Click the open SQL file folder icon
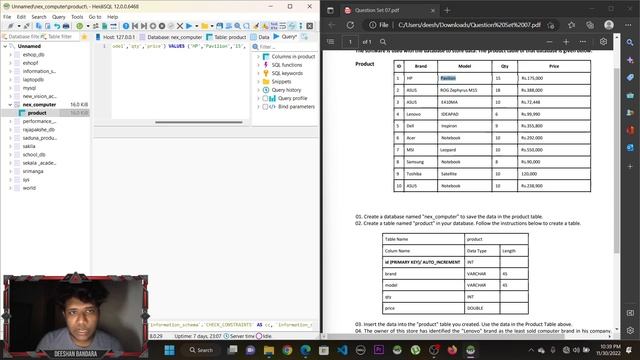640x360 pixels. pyautogui.click(x=204, y=26)
